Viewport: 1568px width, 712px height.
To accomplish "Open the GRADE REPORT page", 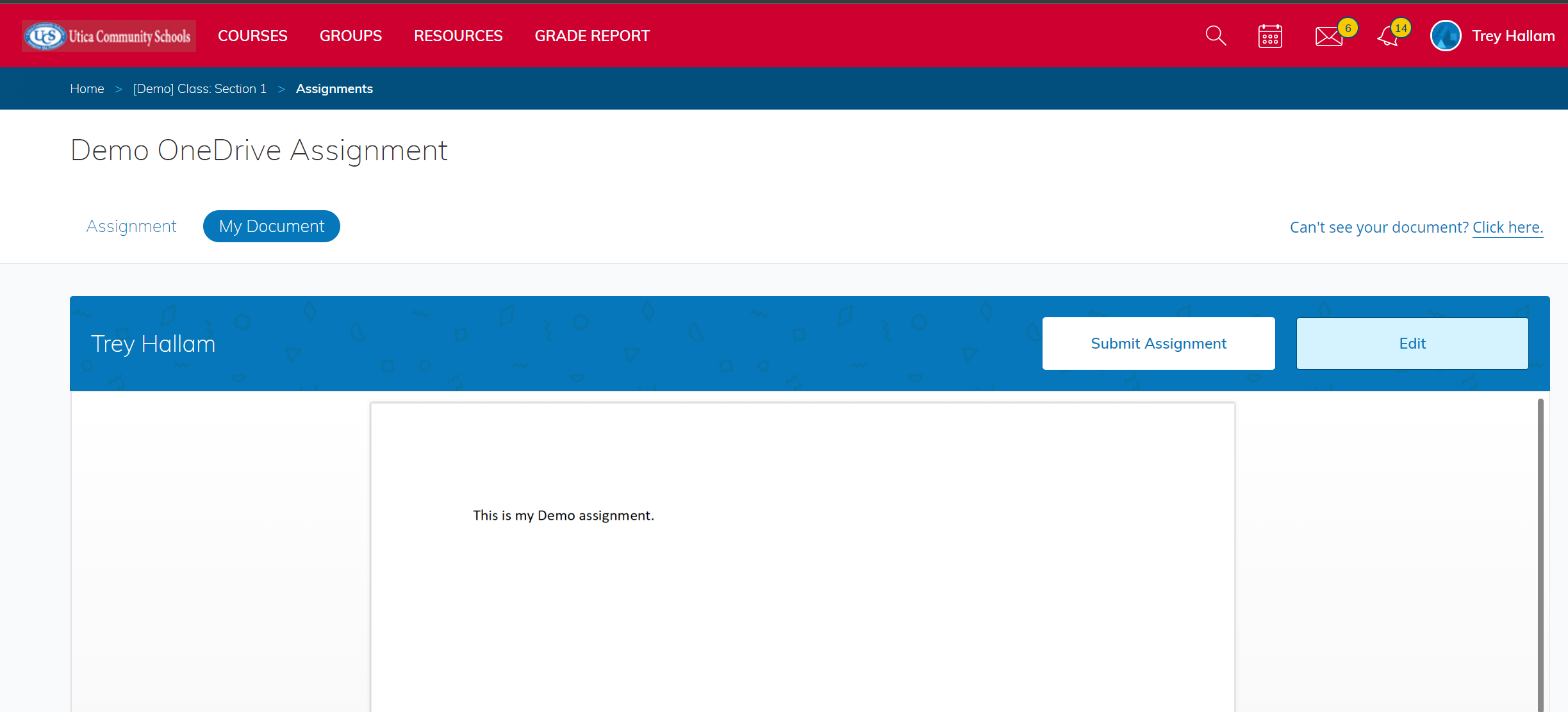I will [592, 36].
